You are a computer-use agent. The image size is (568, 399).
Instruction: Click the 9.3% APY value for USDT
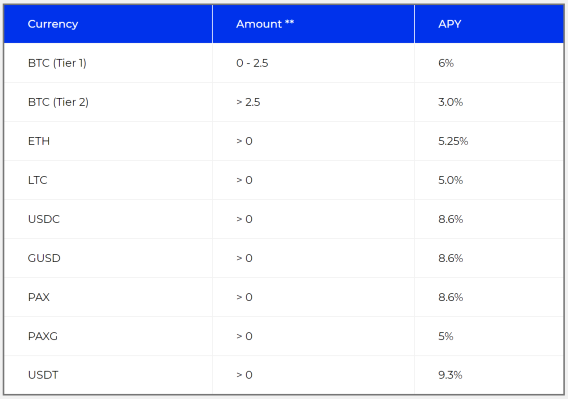450,375
